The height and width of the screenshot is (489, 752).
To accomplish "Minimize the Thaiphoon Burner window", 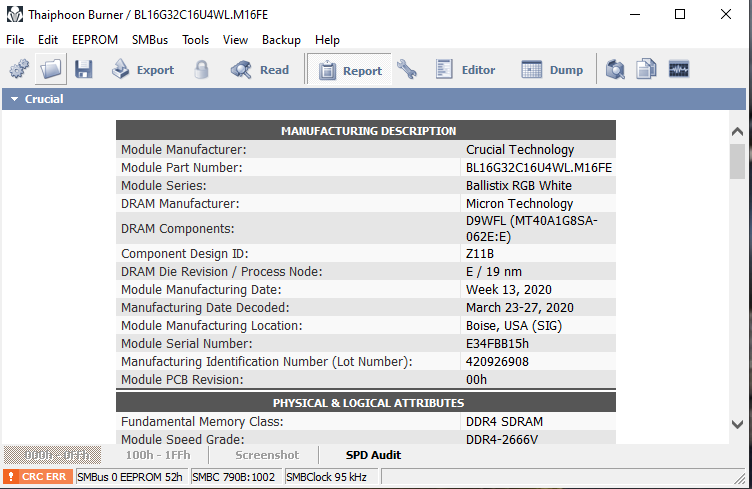I will tap(635, 14).
